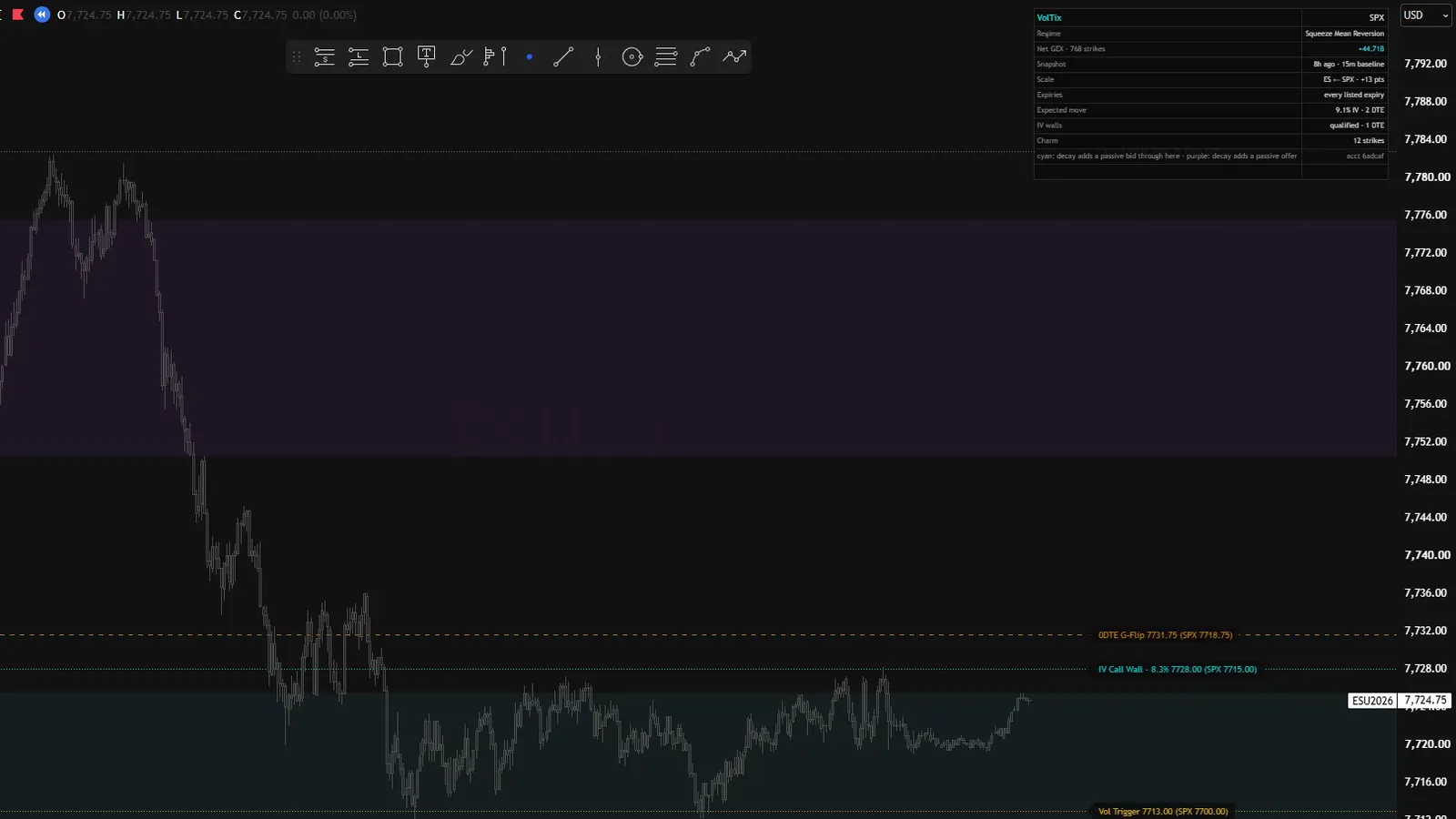1456x819 pixels.
Task: Grab the drawing toolbar drag handle
Action: (296, 56)
